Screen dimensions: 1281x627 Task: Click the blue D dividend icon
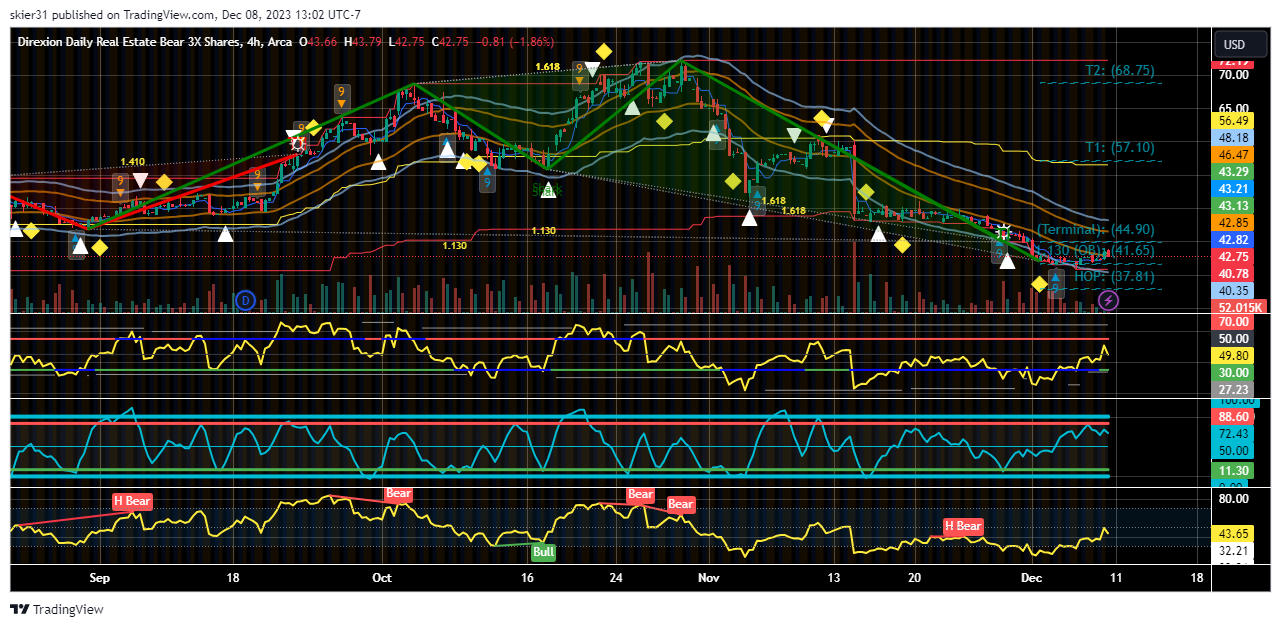245,300
